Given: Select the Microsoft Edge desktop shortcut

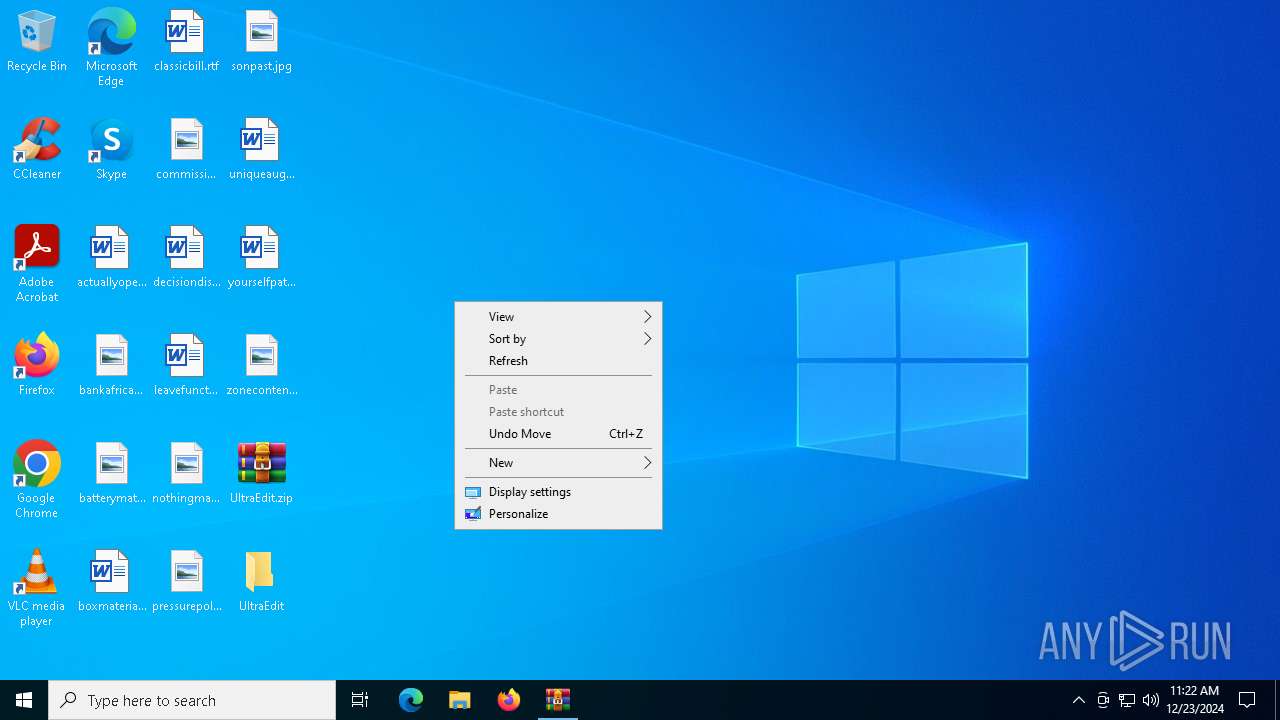Looking at the screenshot, I should (111, 48).
